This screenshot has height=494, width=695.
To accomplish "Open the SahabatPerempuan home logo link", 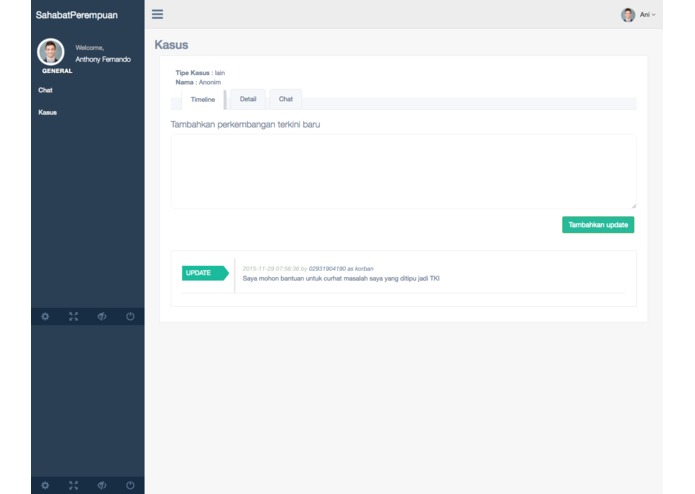I will click(77, 15).
